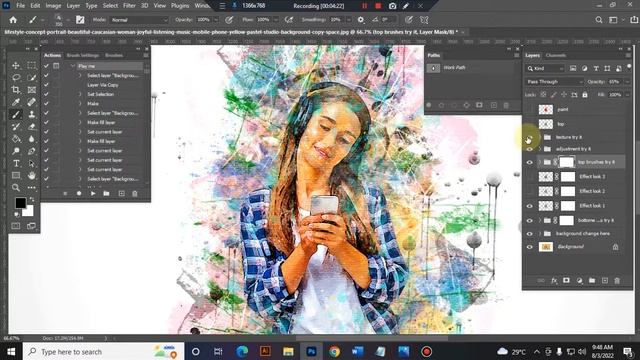Expand the 'texture try it' group
The image size is (640, 360).
[x=540, y=137]
